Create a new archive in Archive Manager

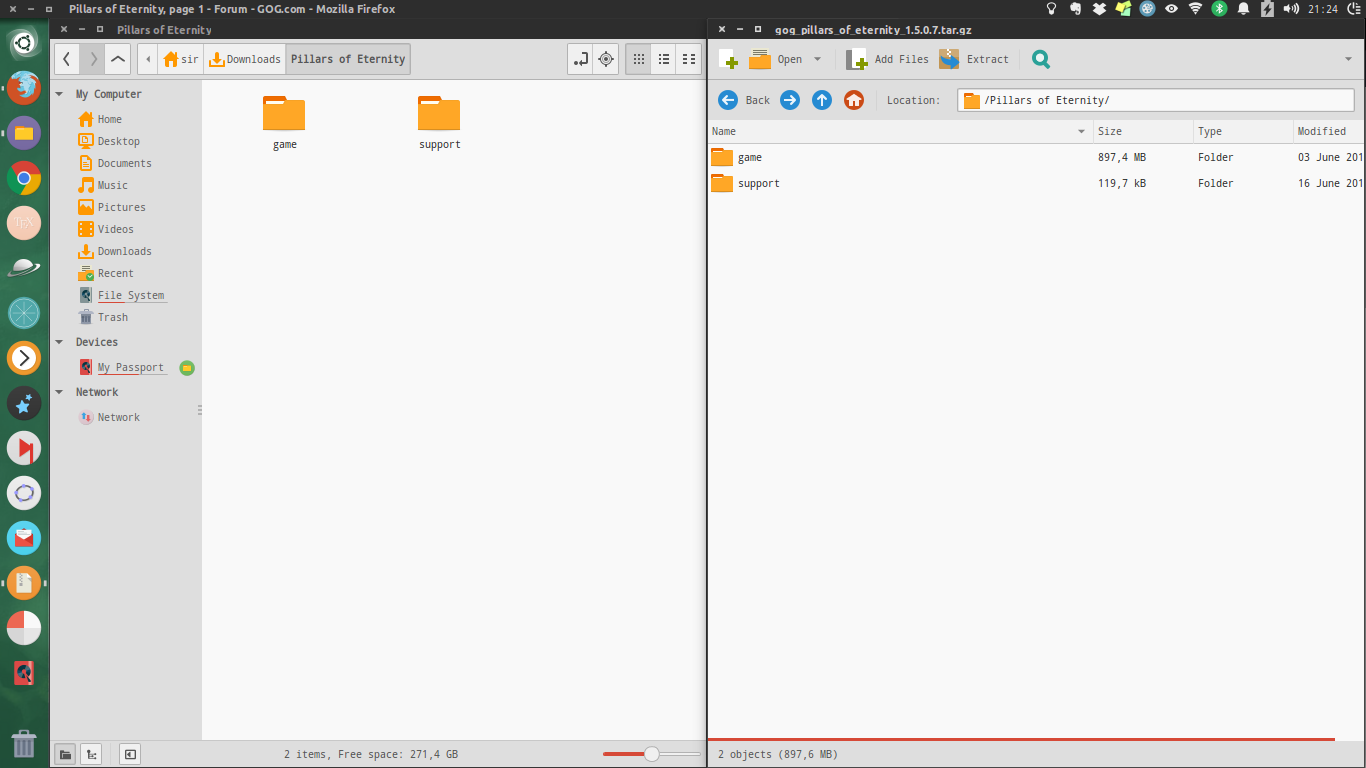(728, 59)
